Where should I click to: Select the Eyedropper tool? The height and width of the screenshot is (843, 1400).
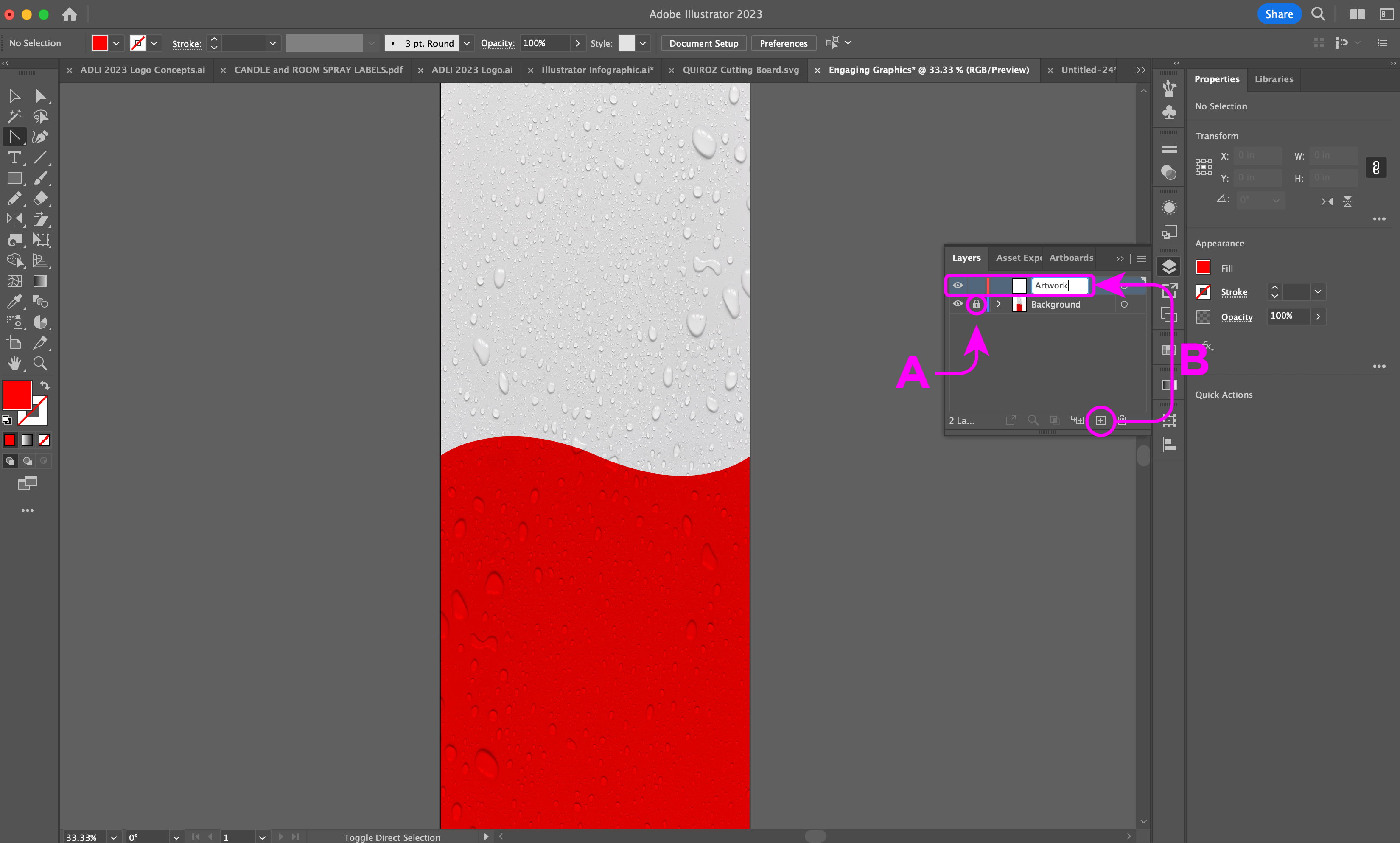[x=14, y=302]
